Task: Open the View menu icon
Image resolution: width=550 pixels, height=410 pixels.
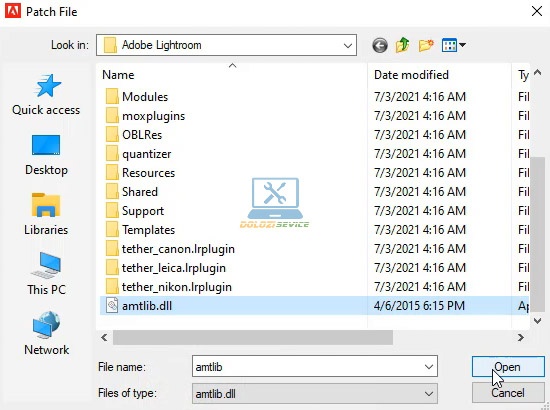Action: click(x=454, y=45)
